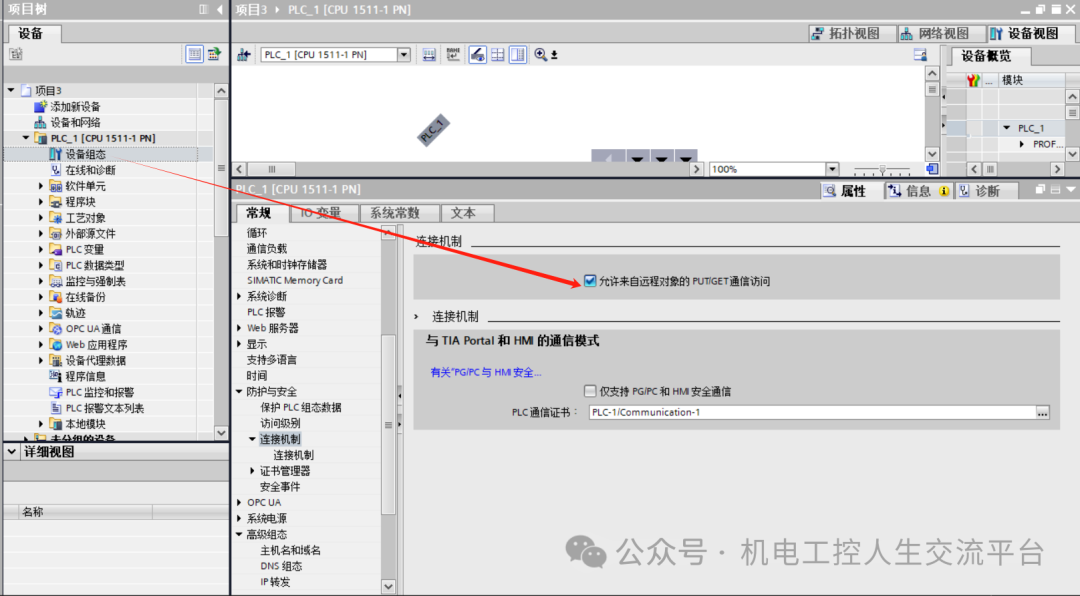Click the 信息 warning indicator icon
This screenshot has width=1080, height=596.
click(x=944, y=191)
